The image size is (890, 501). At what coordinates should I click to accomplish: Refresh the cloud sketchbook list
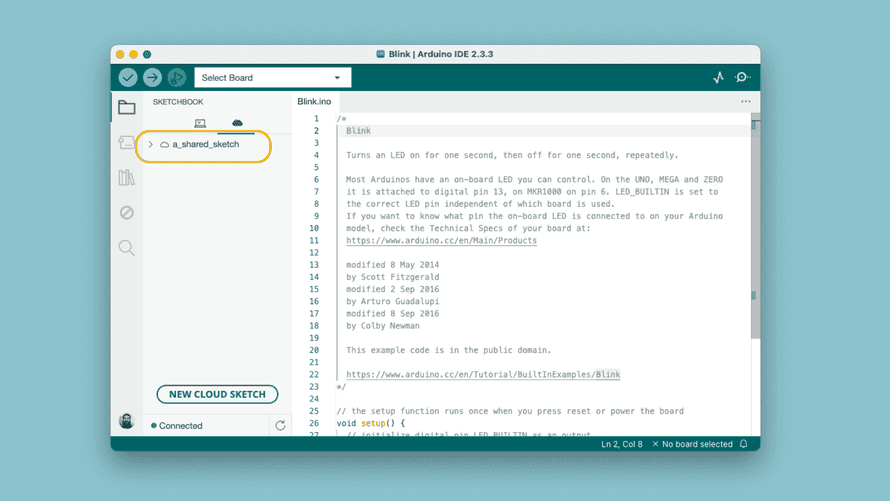[x=280, y=425]
